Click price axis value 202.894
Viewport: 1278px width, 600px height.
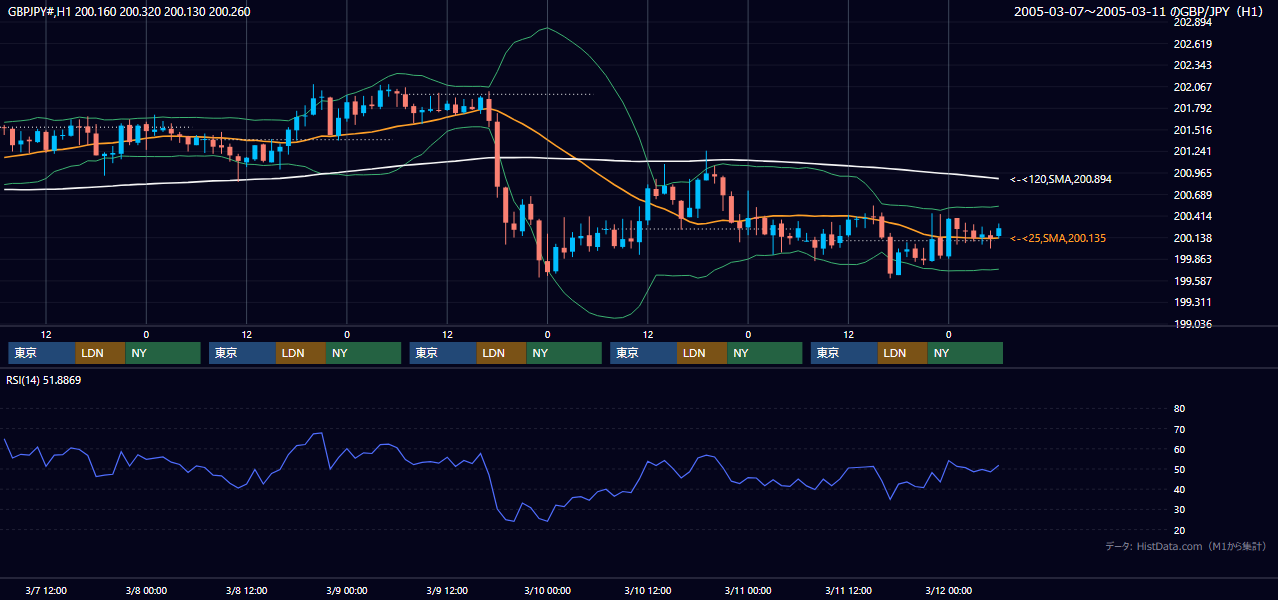[1191, 22]
